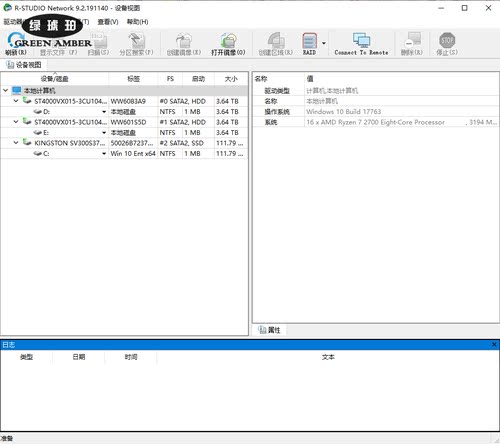The width and height of the screenshot is (500, 444).
Task: Click the 启动 column header
Action: 198,79
